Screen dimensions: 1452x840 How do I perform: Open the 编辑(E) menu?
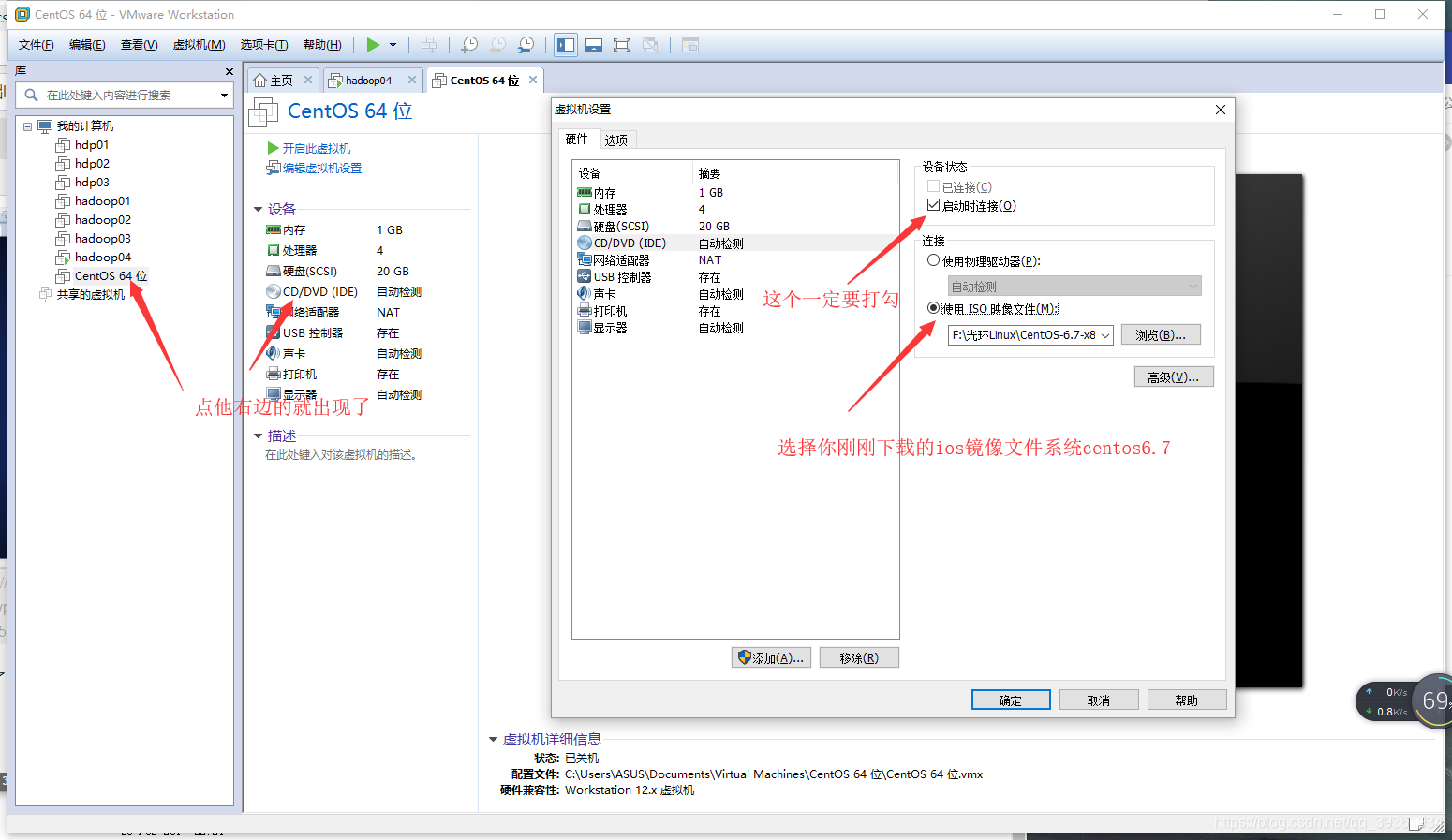[87, 45]
